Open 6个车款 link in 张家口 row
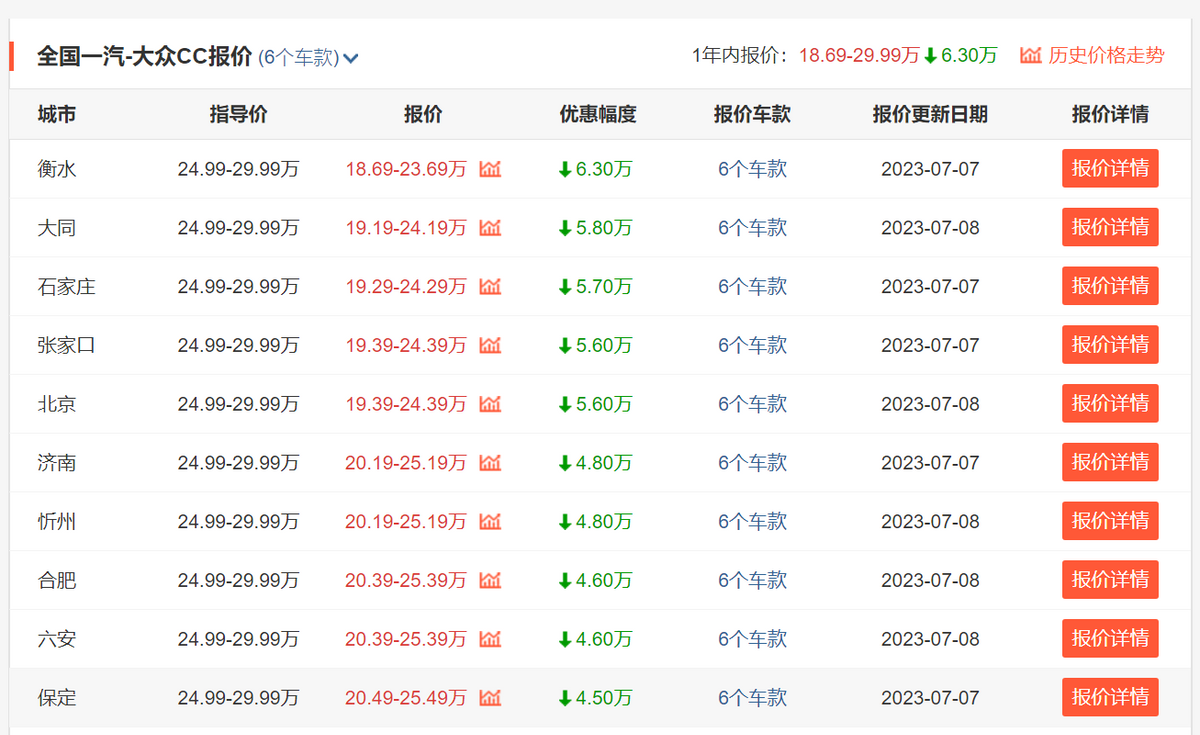 tap(752, 345)
